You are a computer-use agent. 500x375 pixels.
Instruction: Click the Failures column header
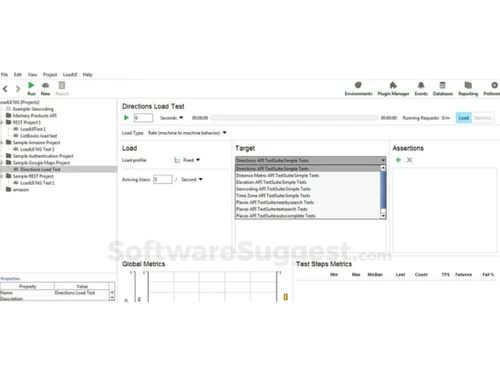tap(463, 274)
